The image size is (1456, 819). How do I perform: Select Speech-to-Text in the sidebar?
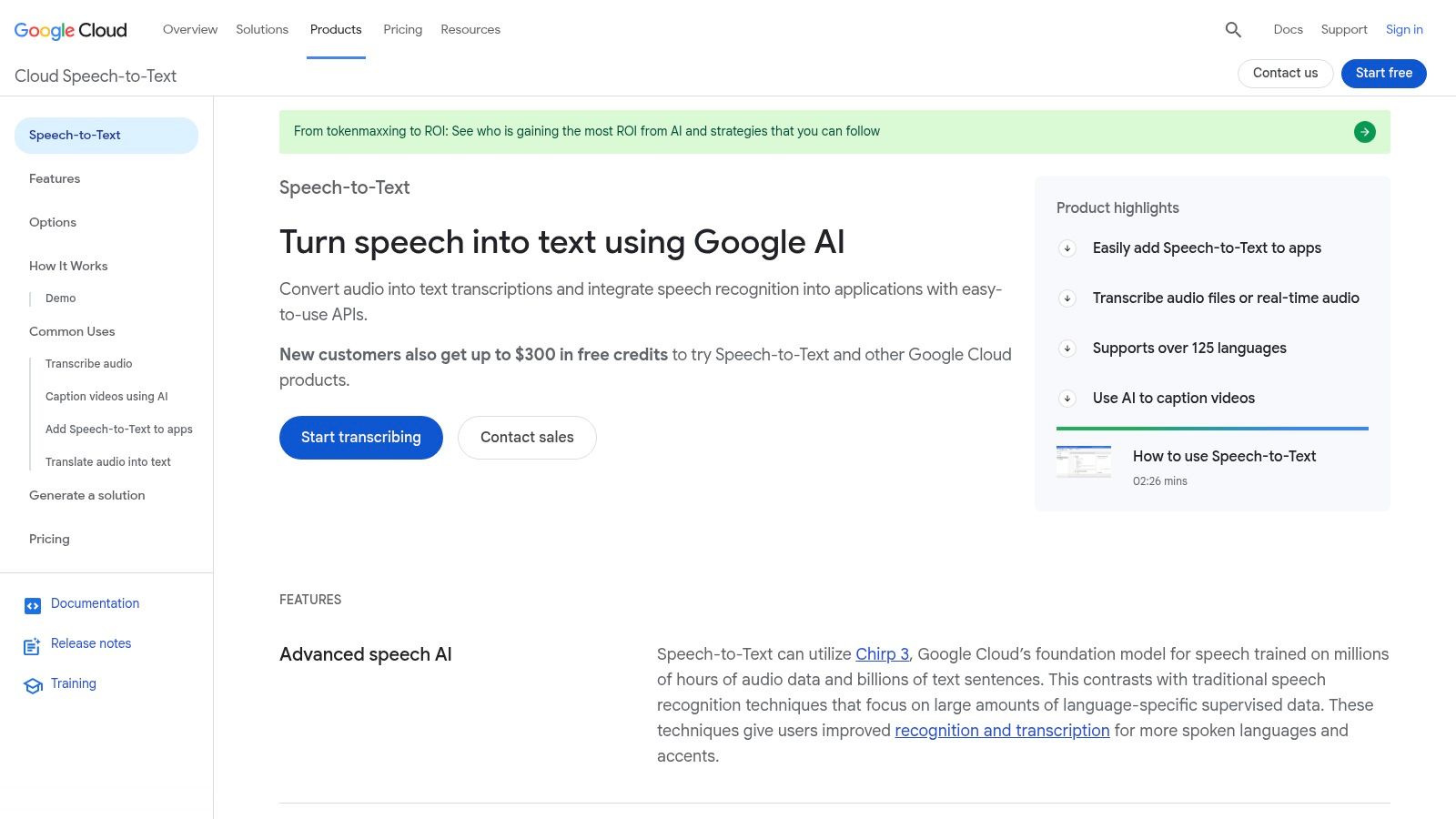(x=106, y=136)
